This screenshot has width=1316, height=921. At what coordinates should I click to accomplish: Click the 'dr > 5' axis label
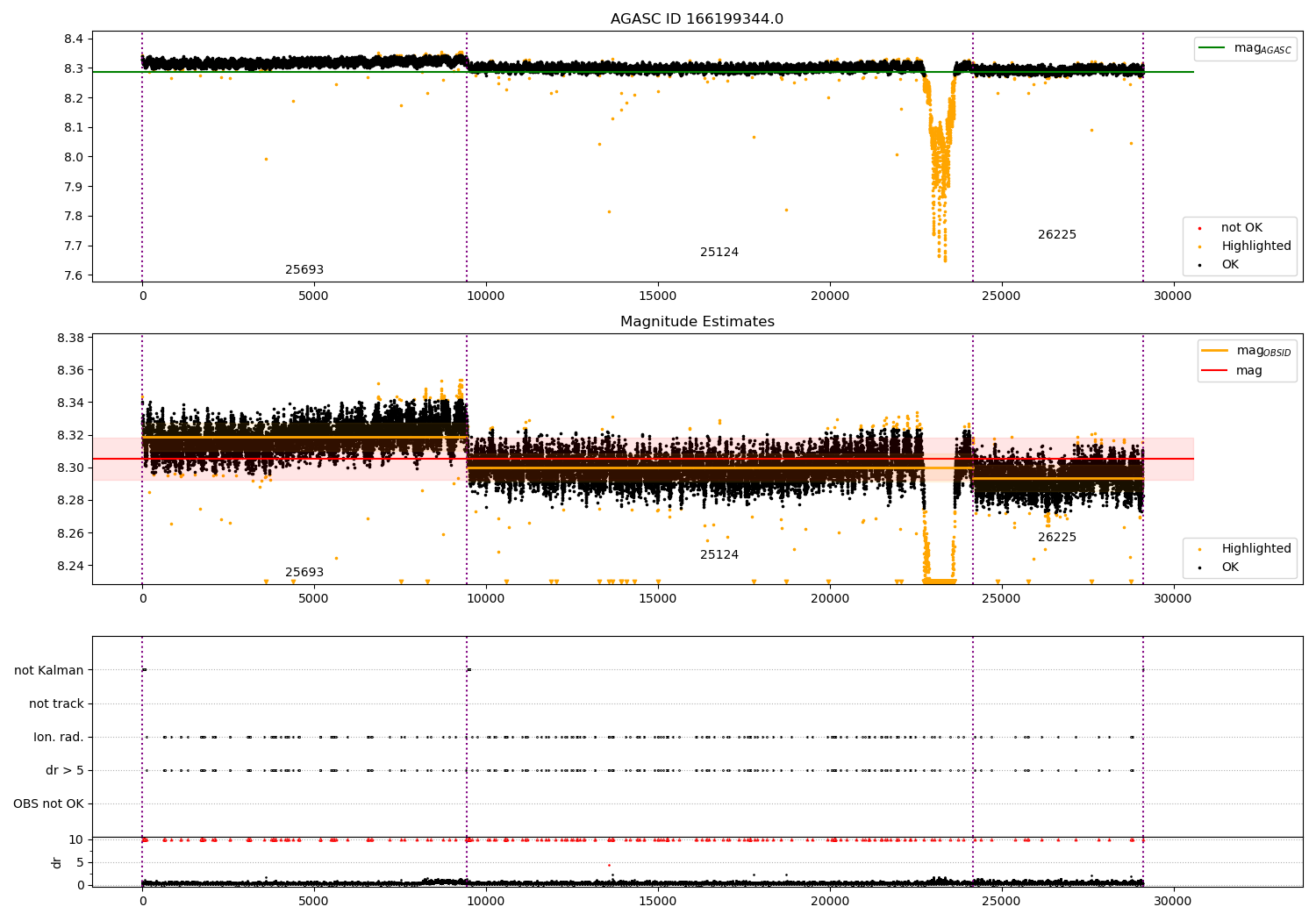[x=65, y=770]
